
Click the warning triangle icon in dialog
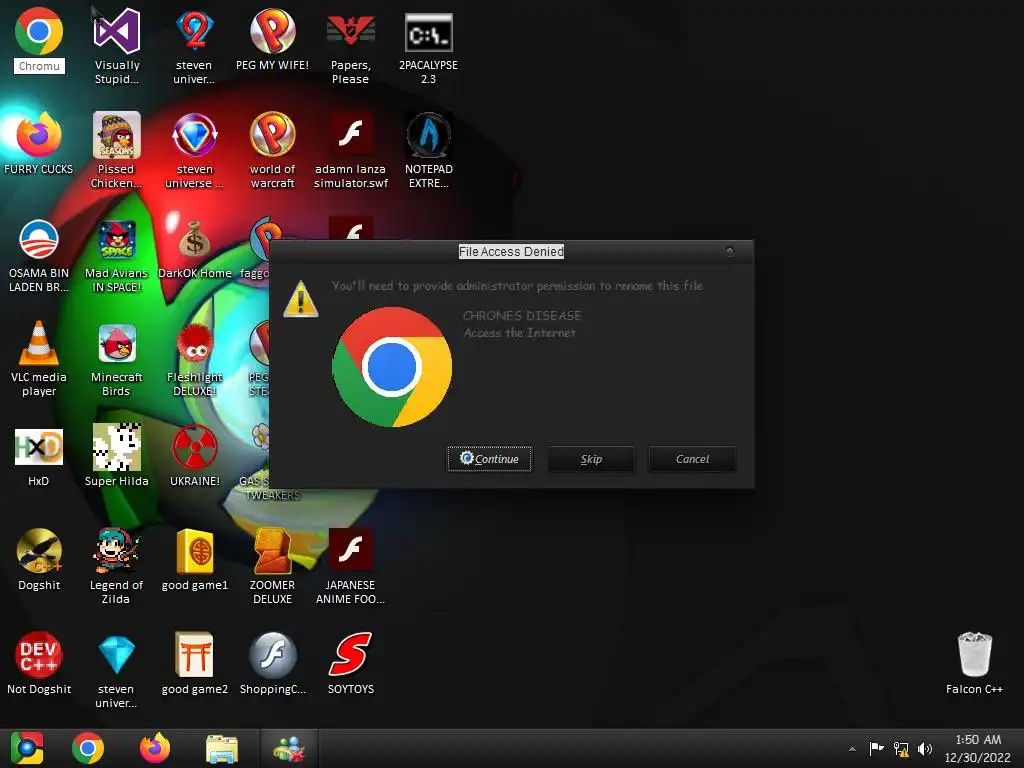click(300, 299)
